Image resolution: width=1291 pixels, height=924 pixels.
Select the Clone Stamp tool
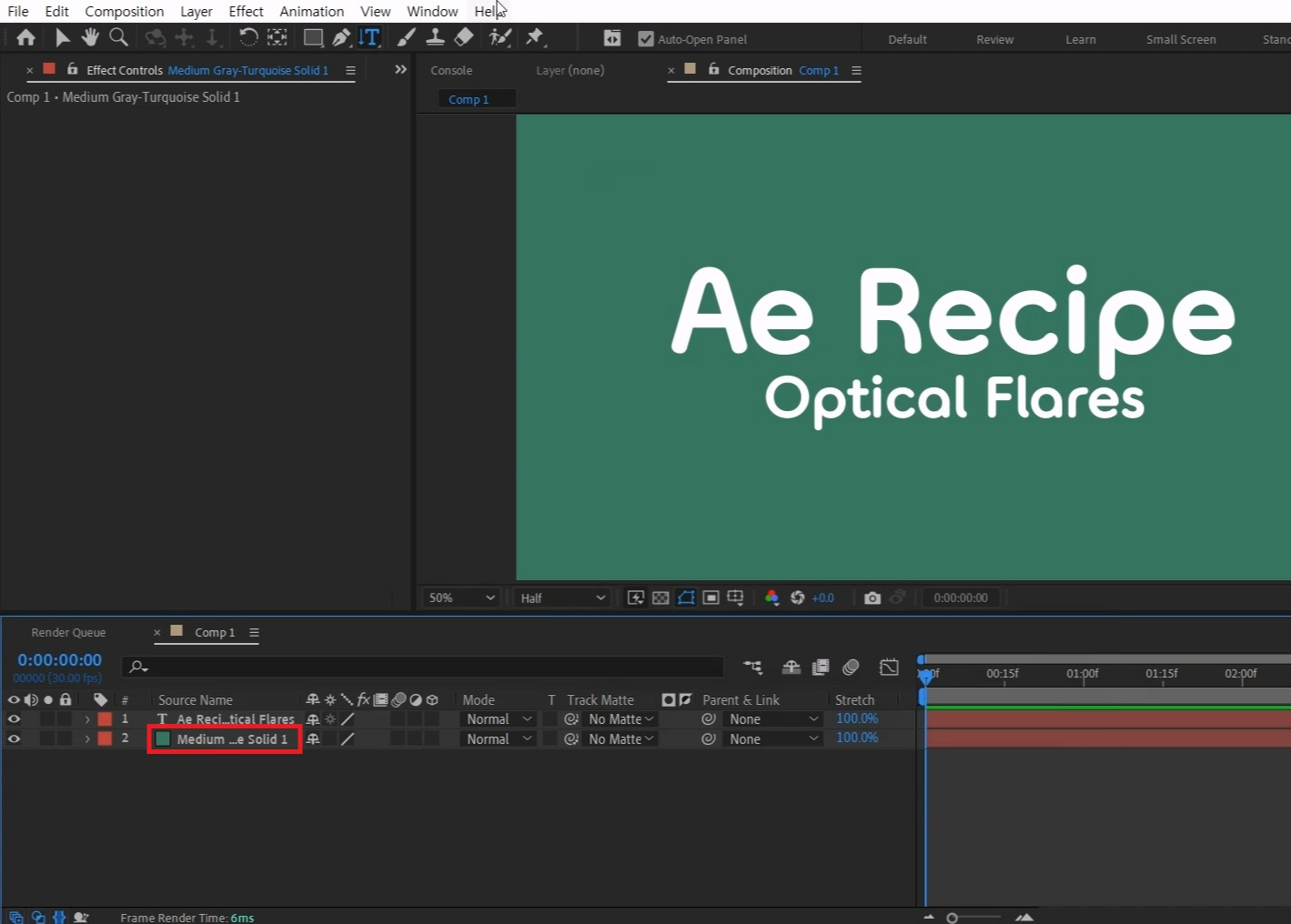tap(436, 37)
